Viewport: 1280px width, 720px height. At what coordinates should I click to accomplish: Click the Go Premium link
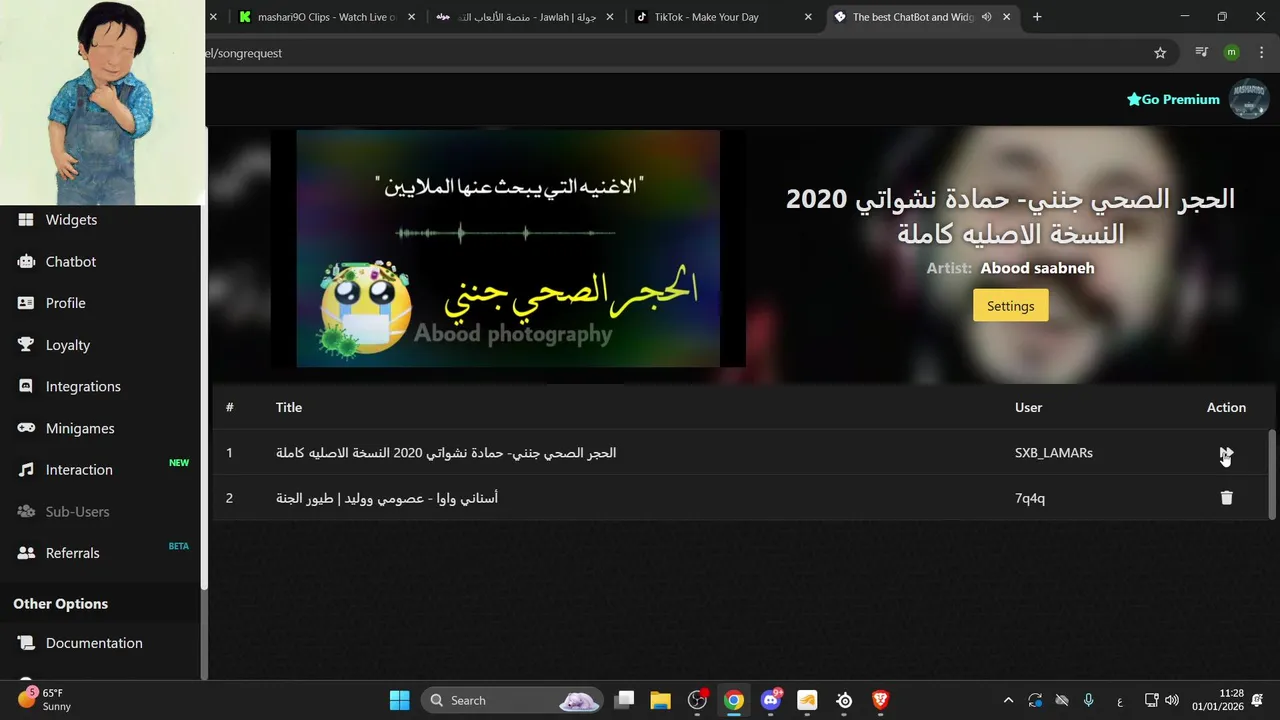point(1172,99)
